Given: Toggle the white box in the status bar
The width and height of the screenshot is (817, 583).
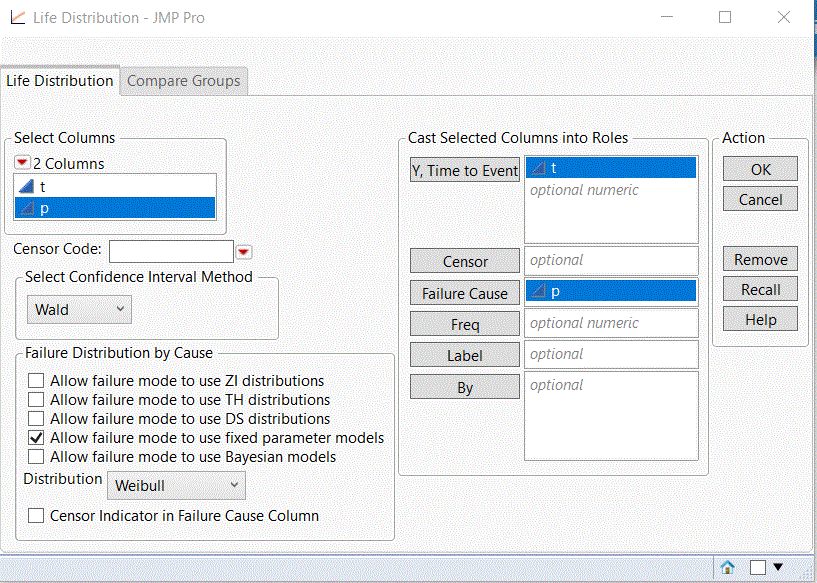Looking at the screenshot, I should (758, 568).
